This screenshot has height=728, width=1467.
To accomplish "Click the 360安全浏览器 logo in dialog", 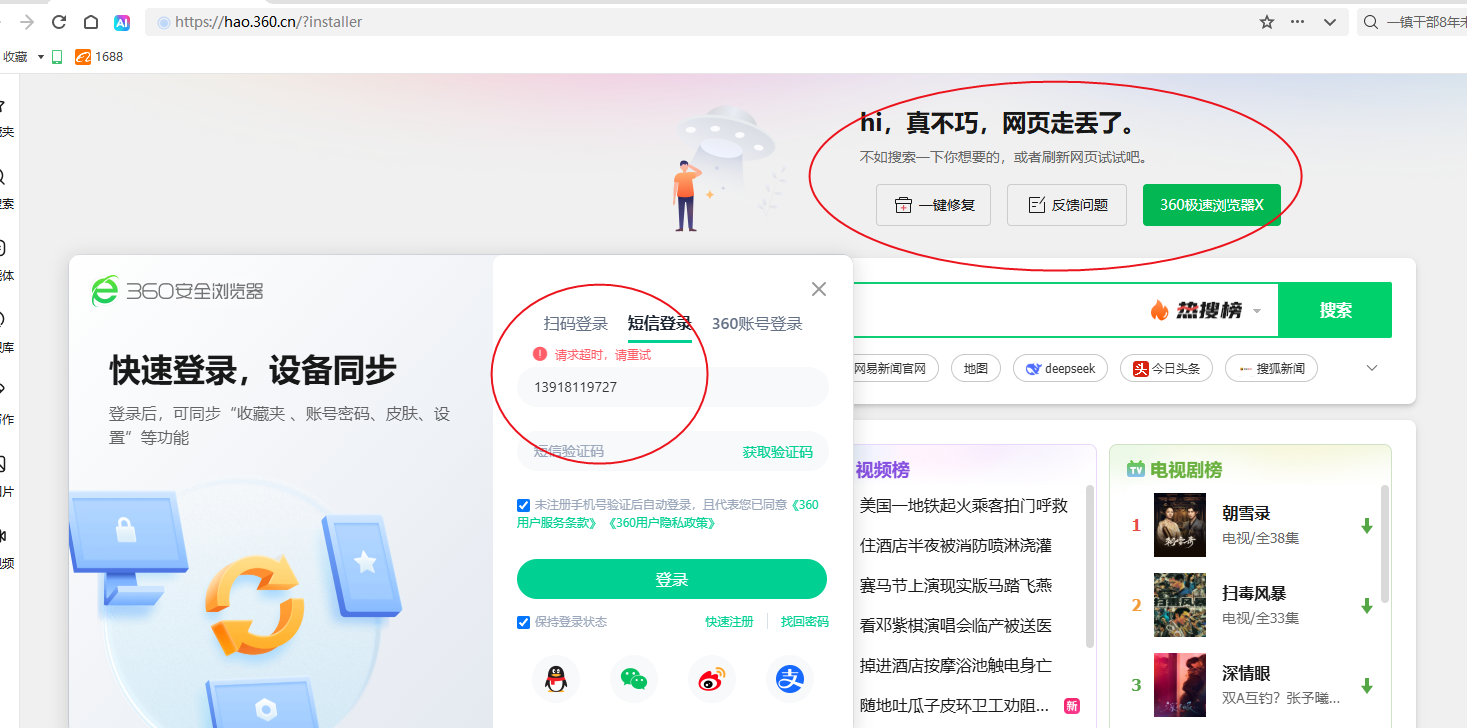I will coord(178,291).
